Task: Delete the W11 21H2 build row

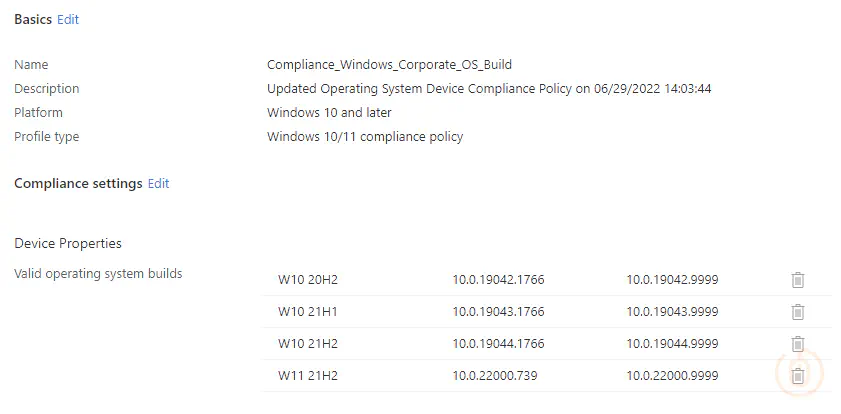Action: tap(798, 376)
